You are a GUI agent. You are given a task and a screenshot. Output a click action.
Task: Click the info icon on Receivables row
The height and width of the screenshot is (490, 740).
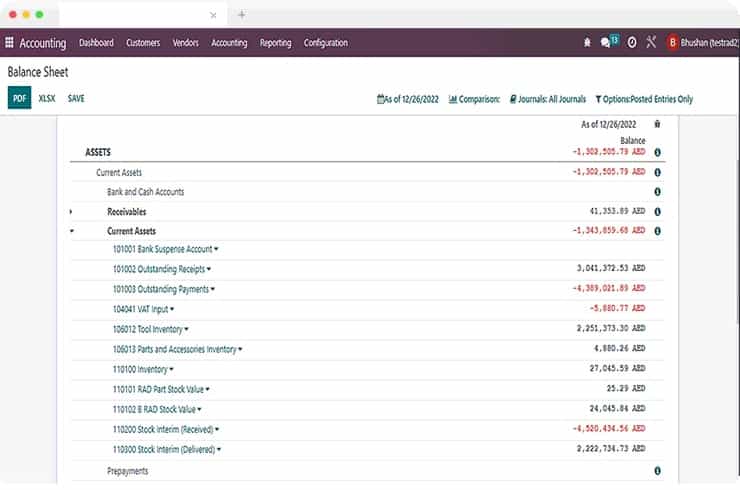point(657,212)
